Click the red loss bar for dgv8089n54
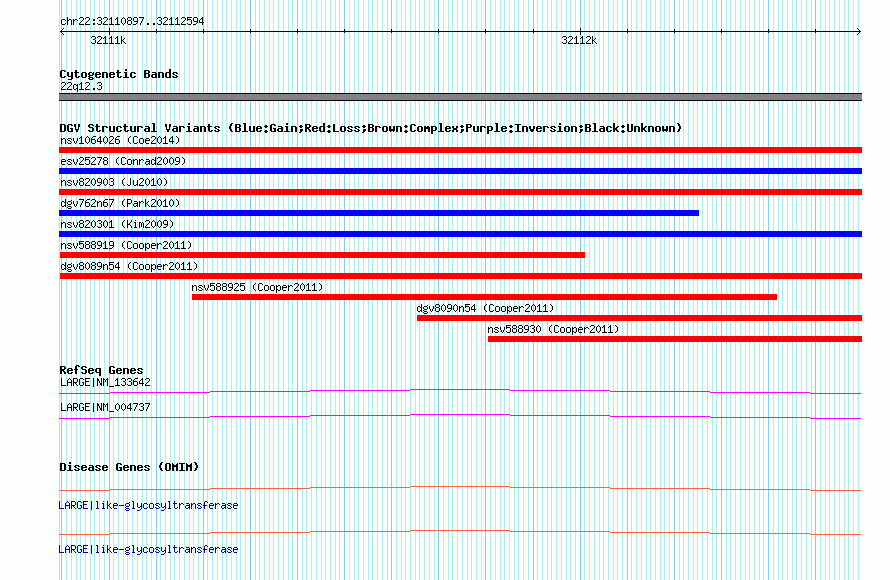The width and height of the screenshot is (890, 580). pyautogui.click(x=460, y=276)
